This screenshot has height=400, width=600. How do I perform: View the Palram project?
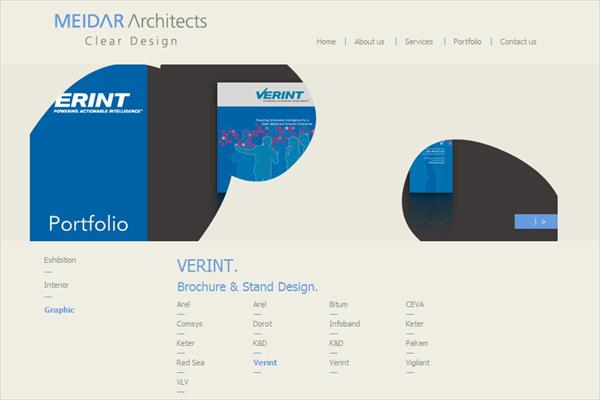[417, 343]
